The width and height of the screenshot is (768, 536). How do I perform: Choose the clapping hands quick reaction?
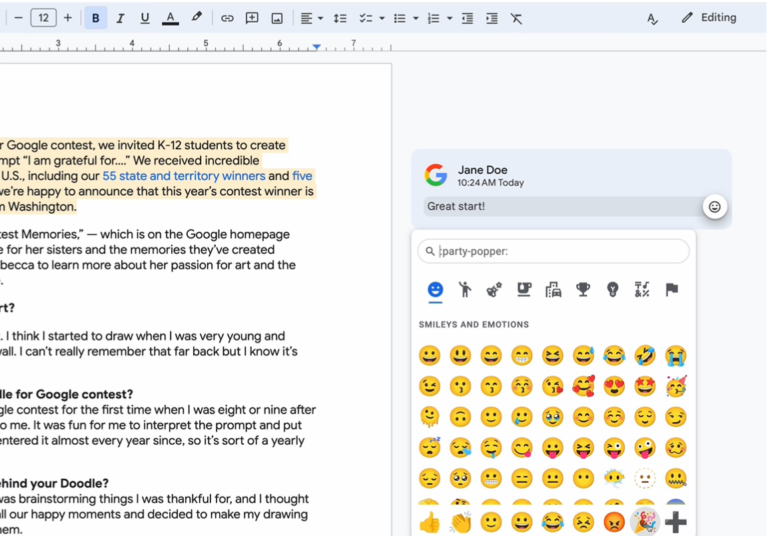(460, 522)
